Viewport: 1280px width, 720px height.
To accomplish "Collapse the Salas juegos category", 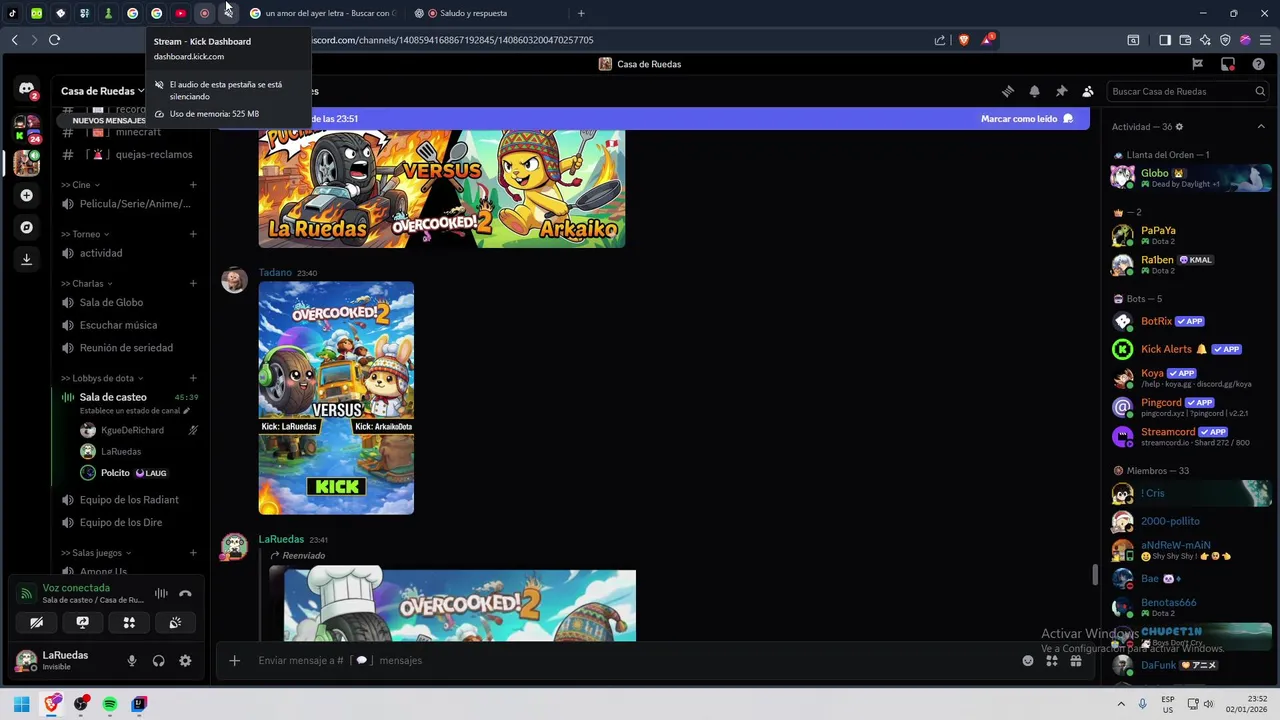I will coord(96,553).
